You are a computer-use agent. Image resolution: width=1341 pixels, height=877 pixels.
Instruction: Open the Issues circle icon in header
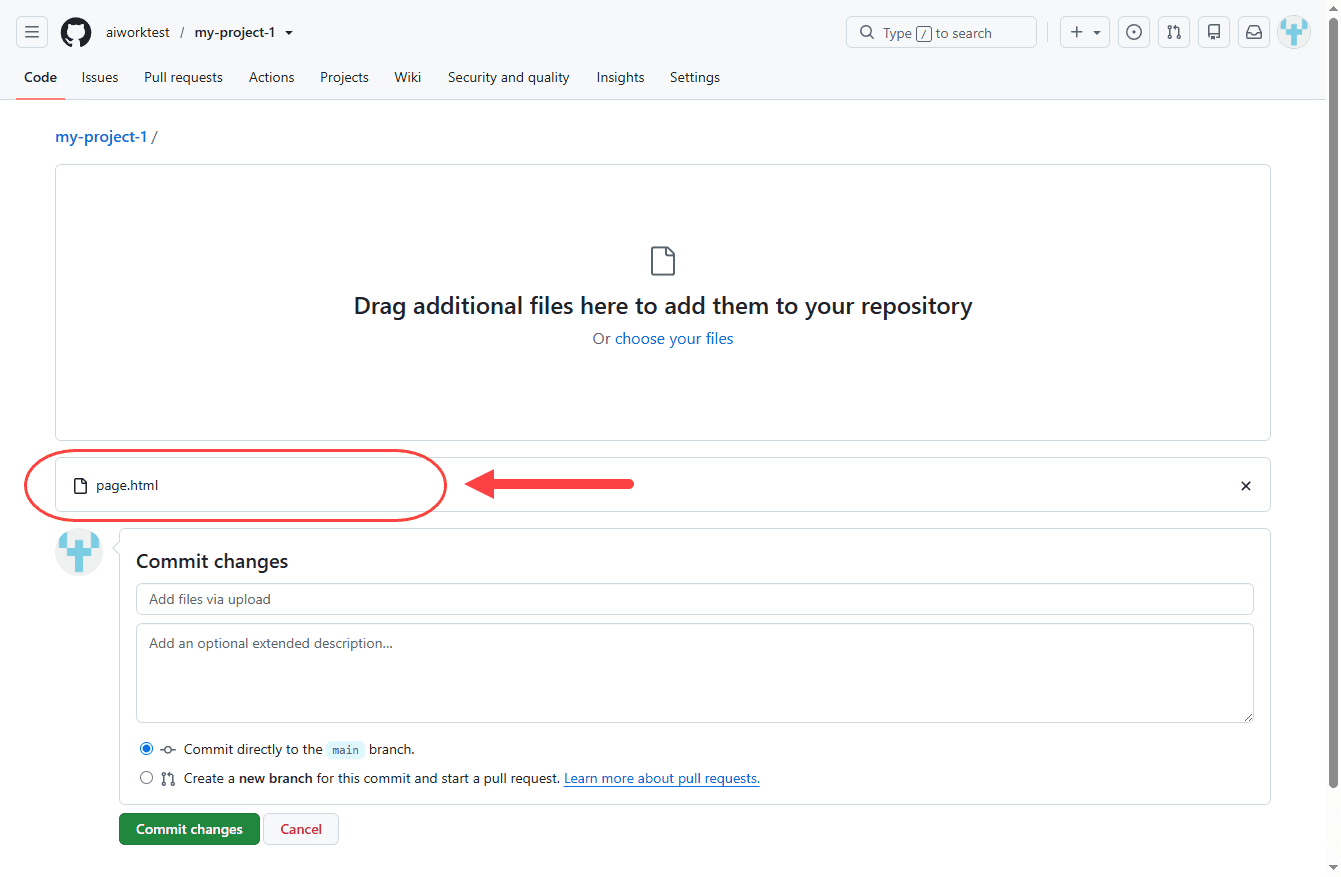(1134, 32)
